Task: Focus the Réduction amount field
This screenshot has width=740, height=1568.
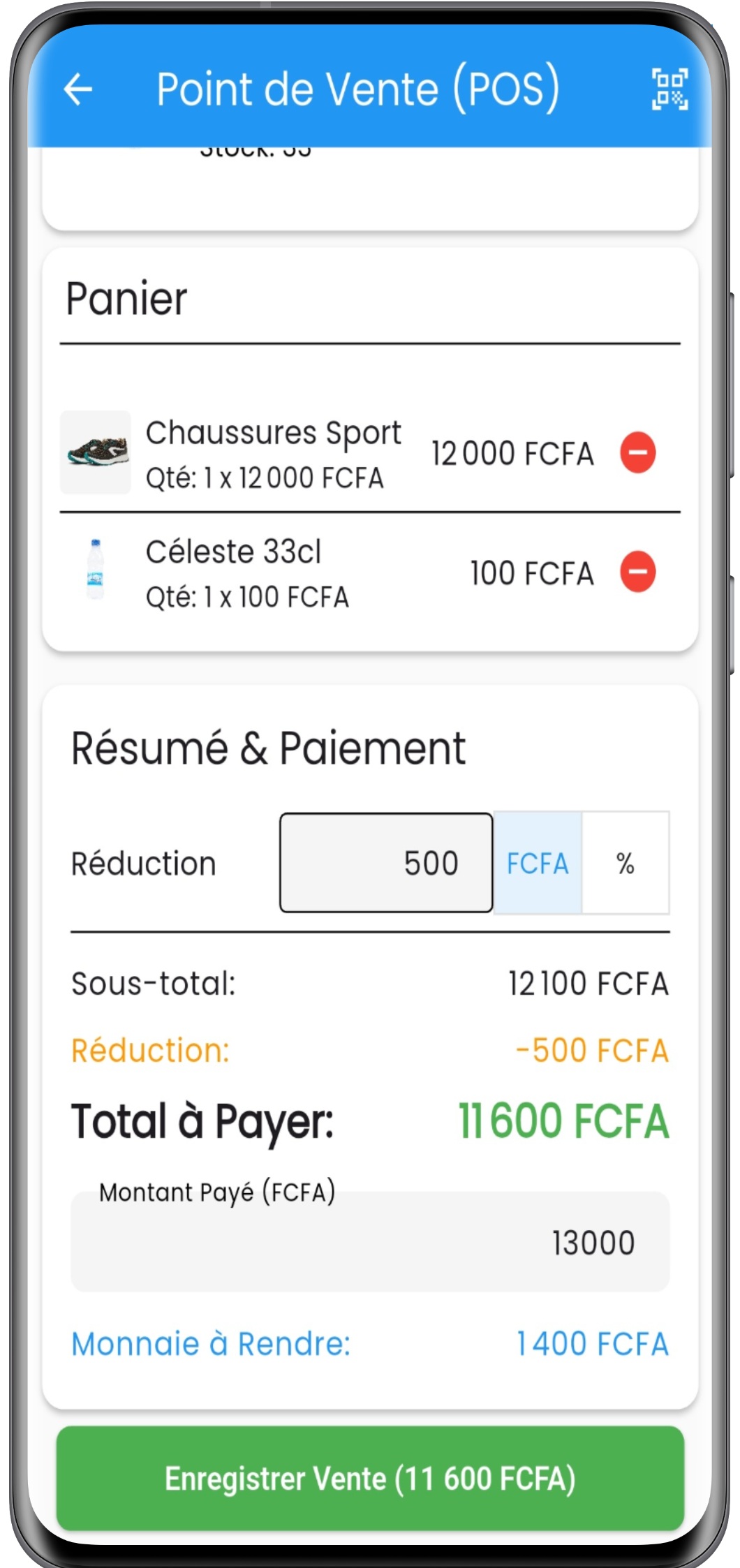Action: [386, 863]
